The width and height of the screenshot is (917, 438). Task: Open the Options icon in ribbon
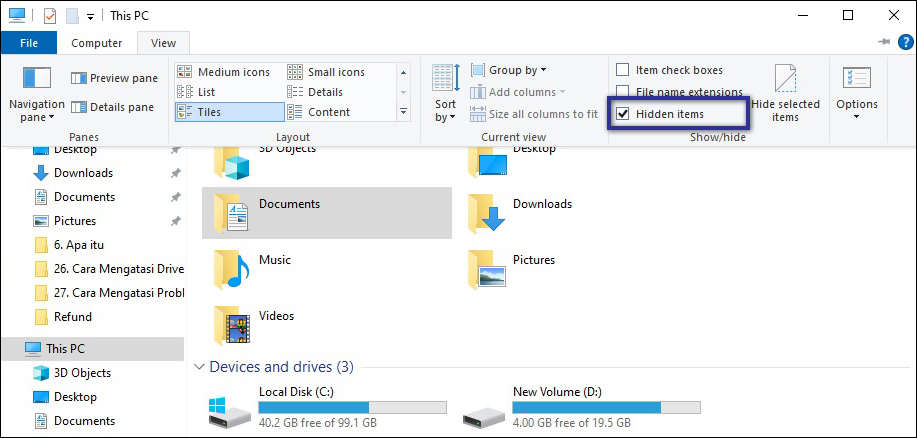pyautogui.click(x=856, y=80)
